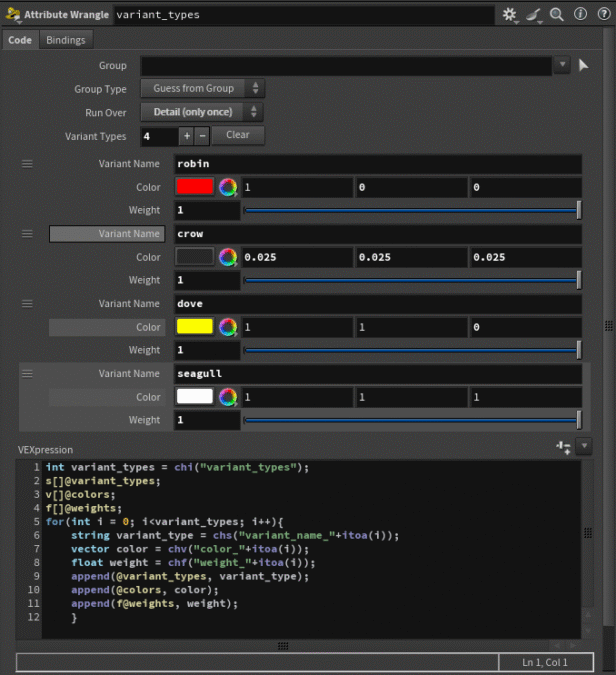Click the plus button to add variant
Viewport: 616px width, 675px height.
pos(186,135)
